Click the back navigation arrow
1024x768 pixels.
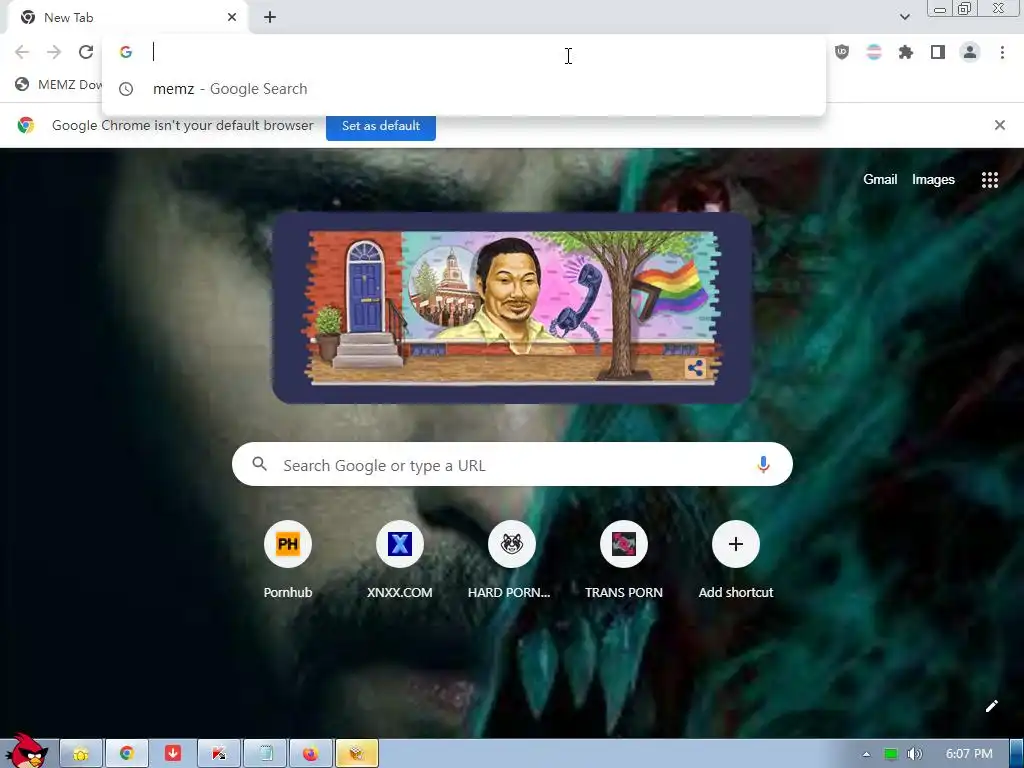tap(22, 52)
